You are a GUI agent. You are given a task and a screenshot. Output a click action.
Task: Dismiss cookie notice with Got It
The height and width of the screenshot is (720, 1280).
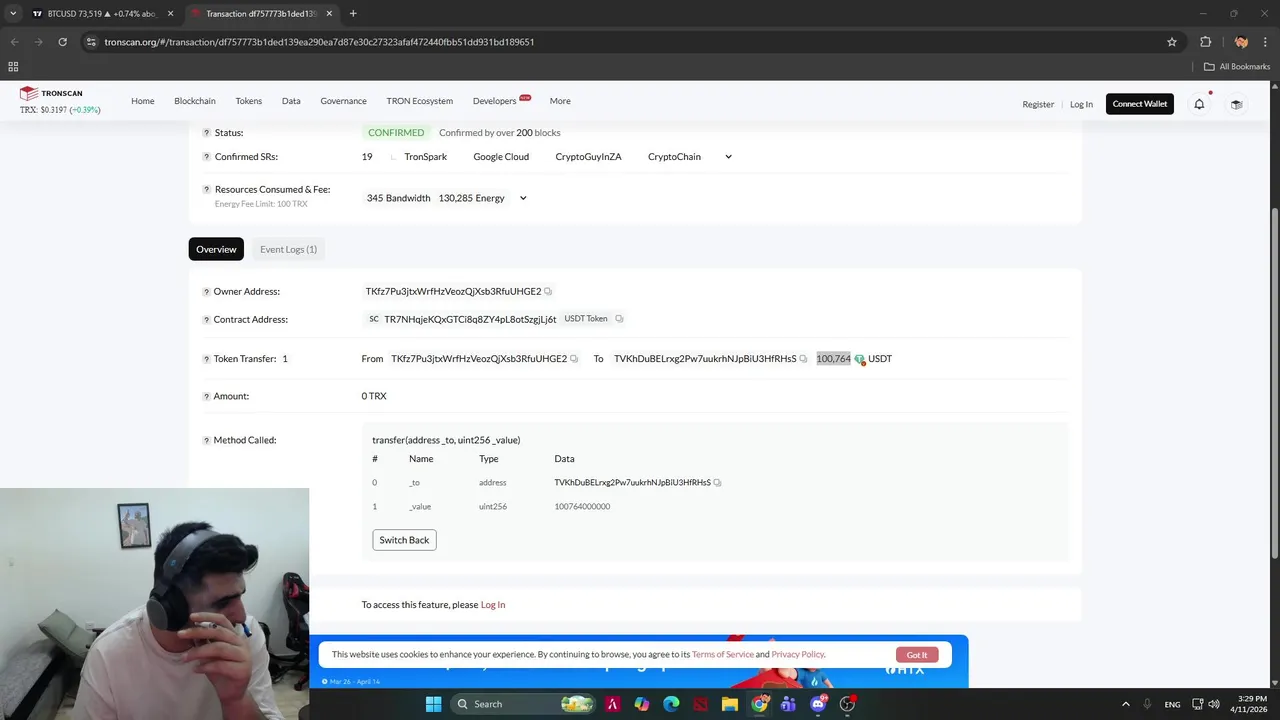click(x=917, y=655)
